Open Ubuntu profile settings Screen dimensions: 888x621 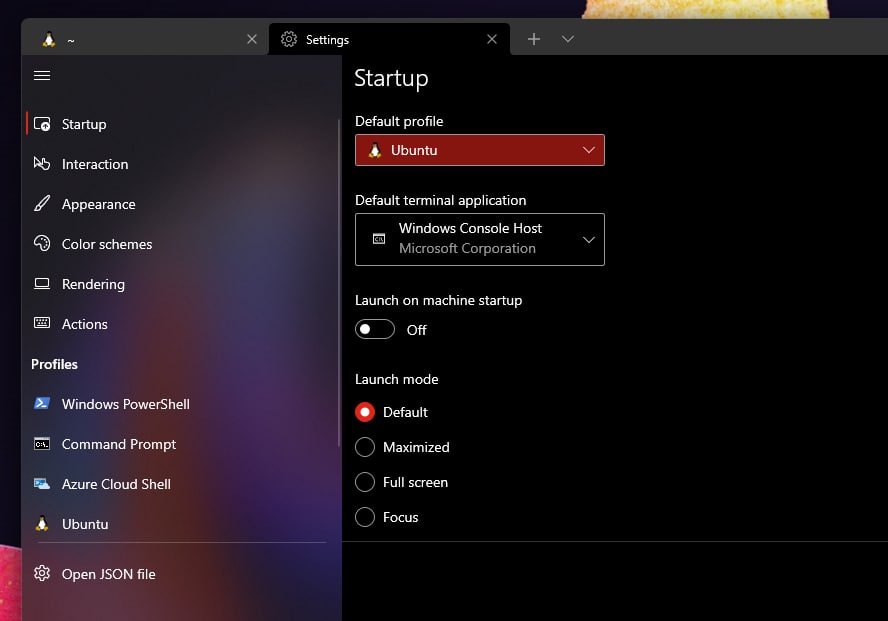(181, 524)
